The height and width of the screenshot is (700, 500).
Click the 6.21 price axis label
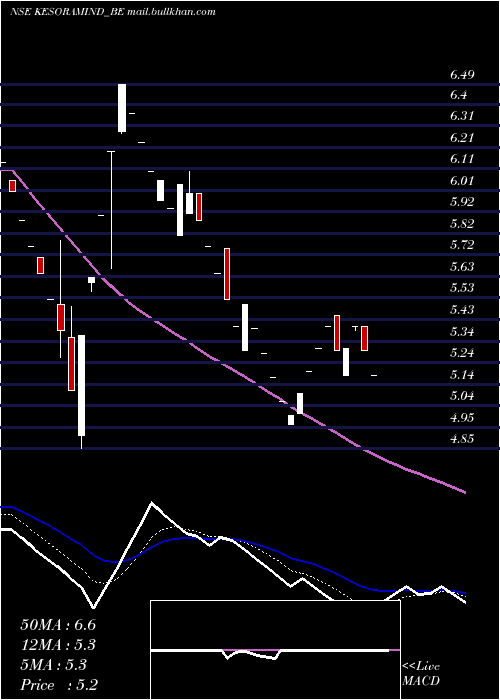coord(462,138)
